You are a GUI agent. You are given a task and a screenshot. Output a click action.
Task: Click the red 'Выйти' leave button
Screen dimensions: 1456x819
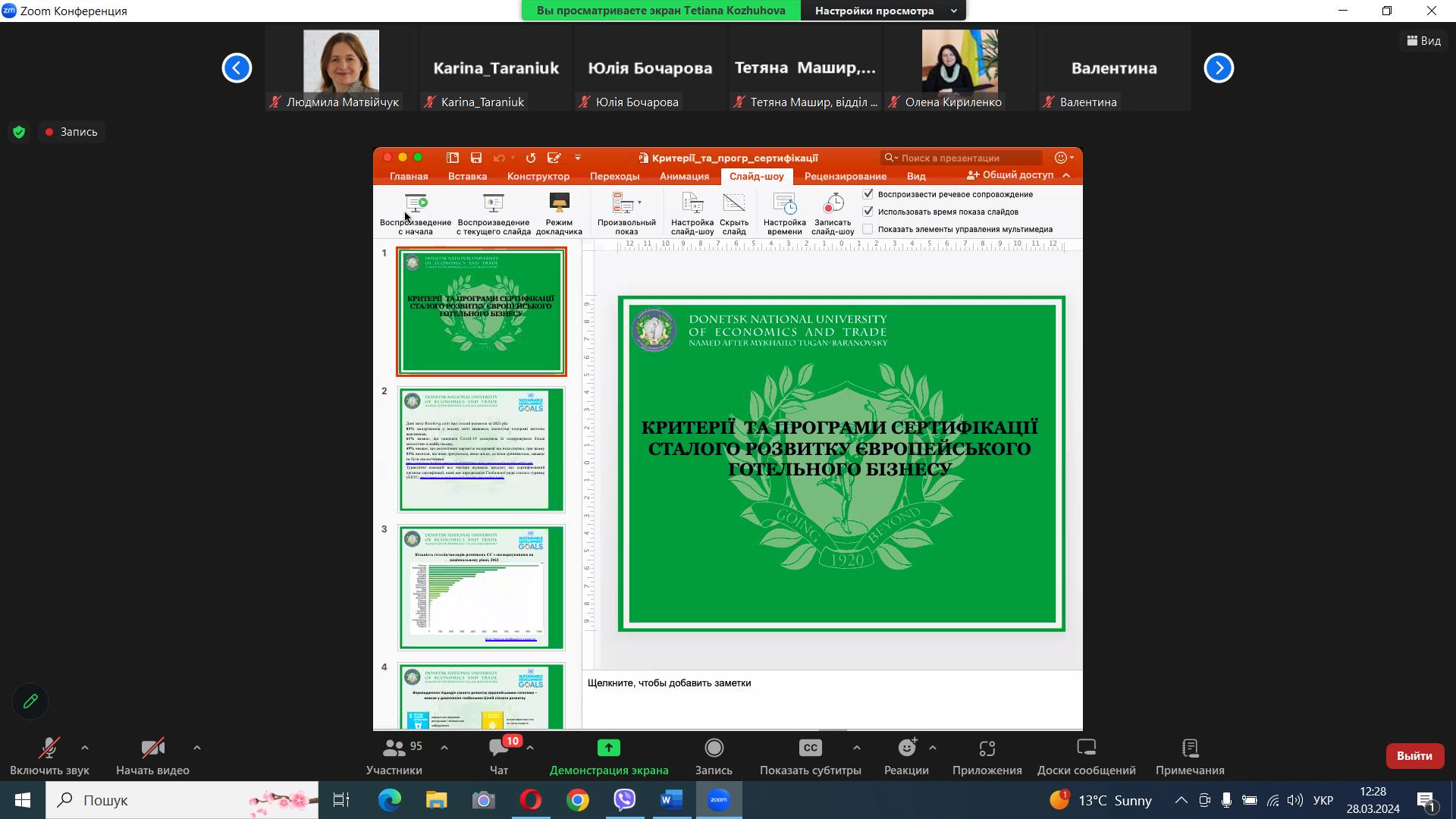point(1414,756)
